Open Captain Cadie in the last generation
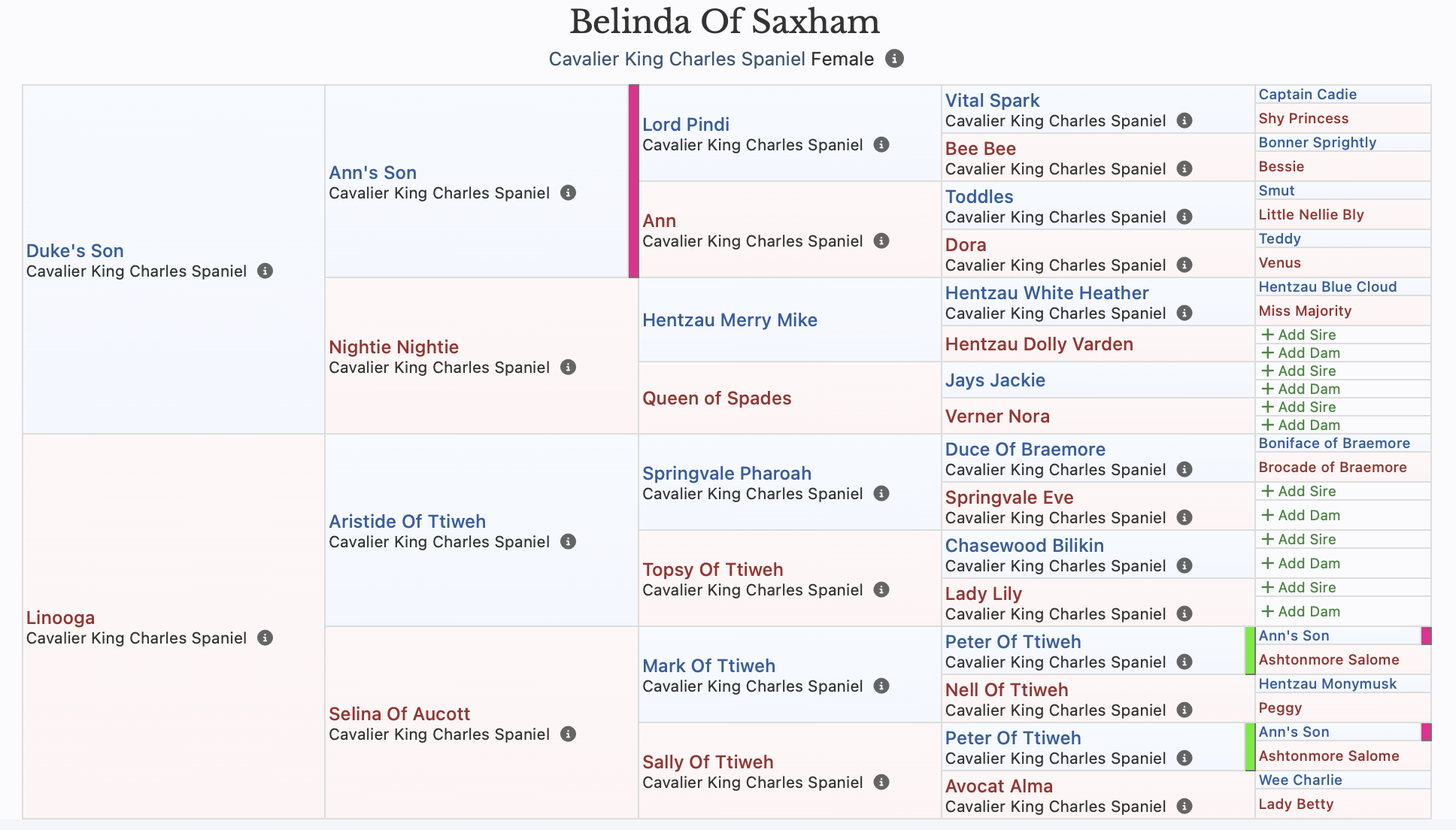 point(1307,94)
